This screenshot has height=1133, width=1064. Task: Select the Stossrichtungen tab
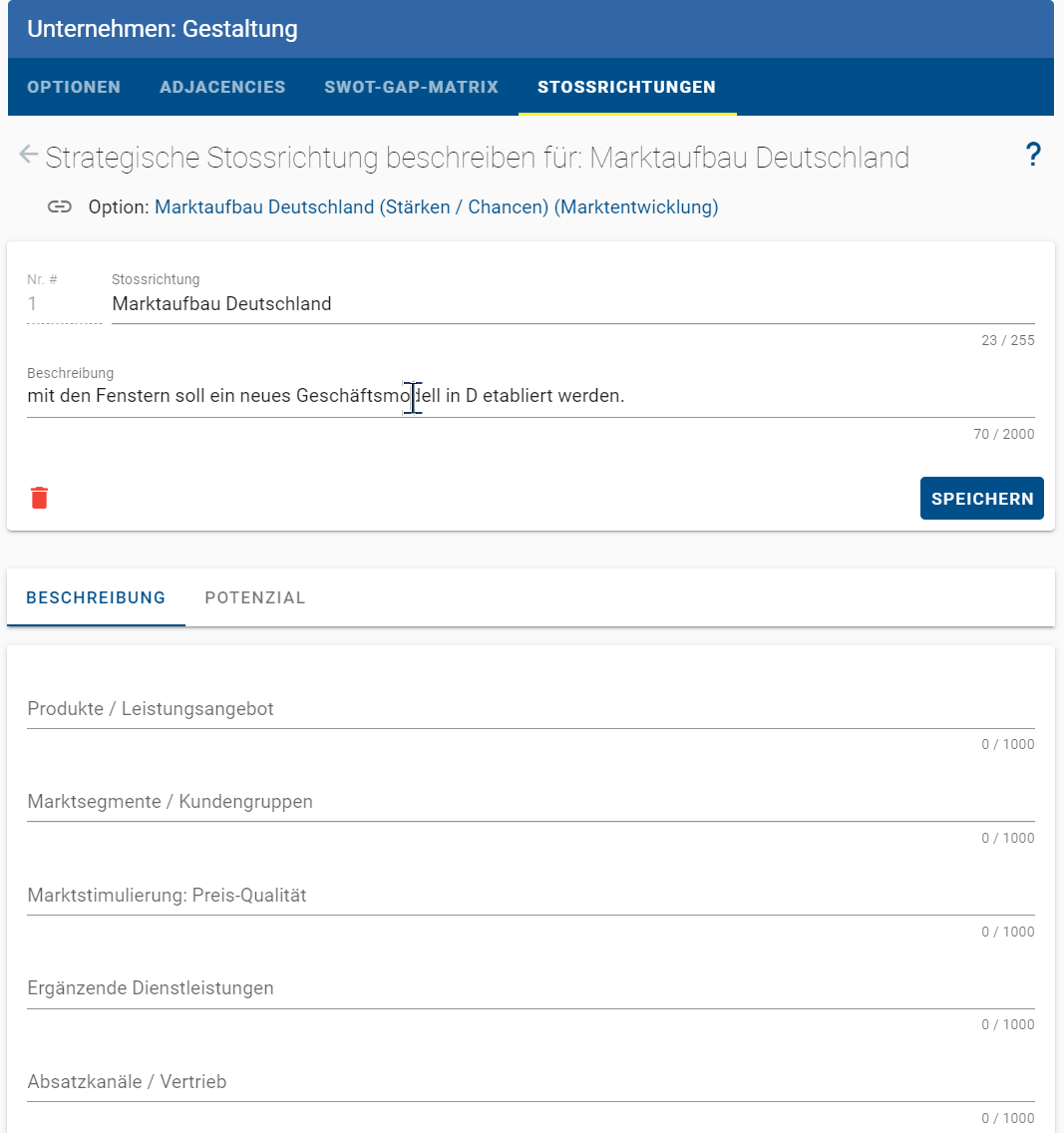click(x=626, y=87)
